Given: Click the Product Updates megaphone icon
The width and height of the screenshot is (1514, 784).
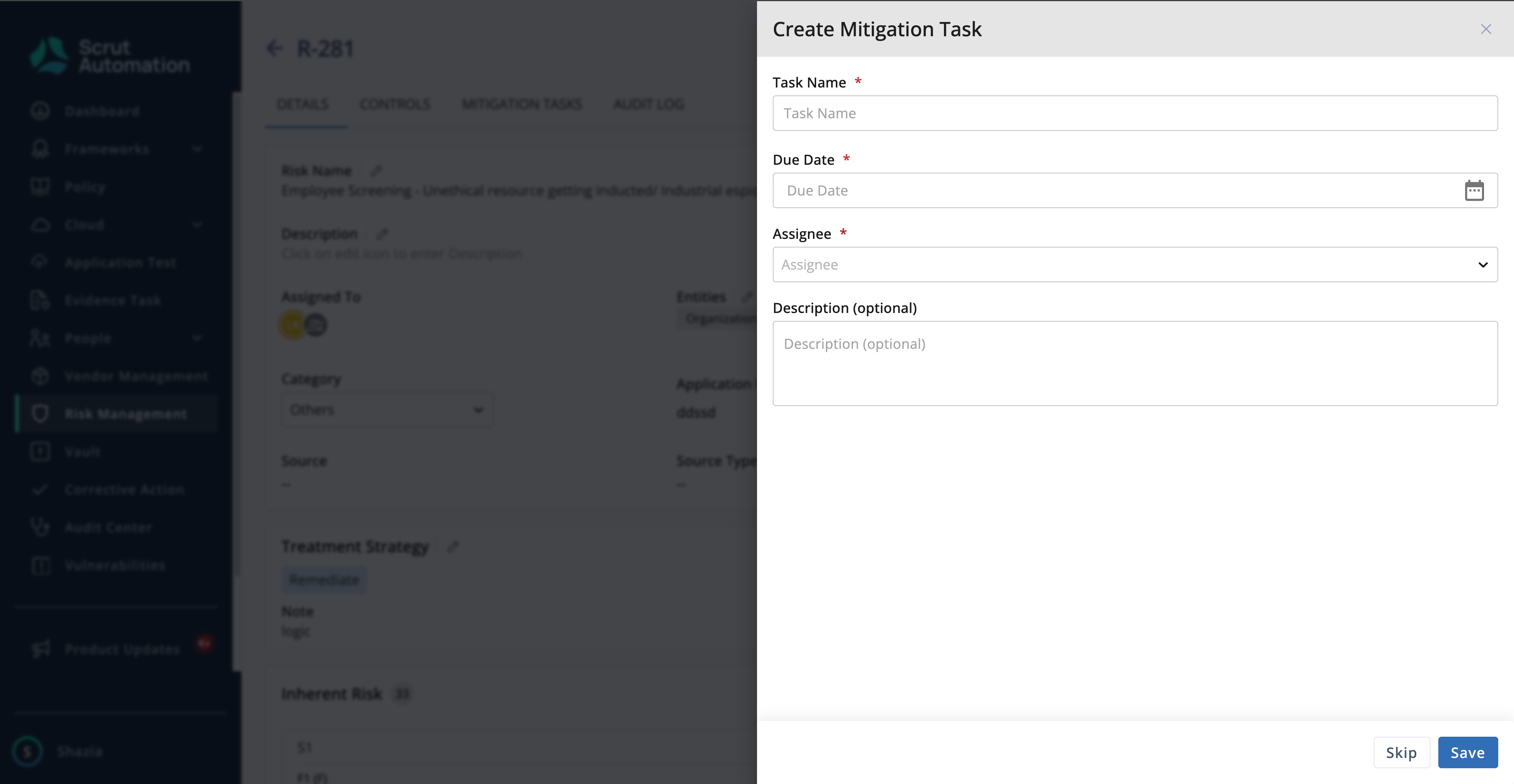Looking at the screenshot, I should coord(41,649).
